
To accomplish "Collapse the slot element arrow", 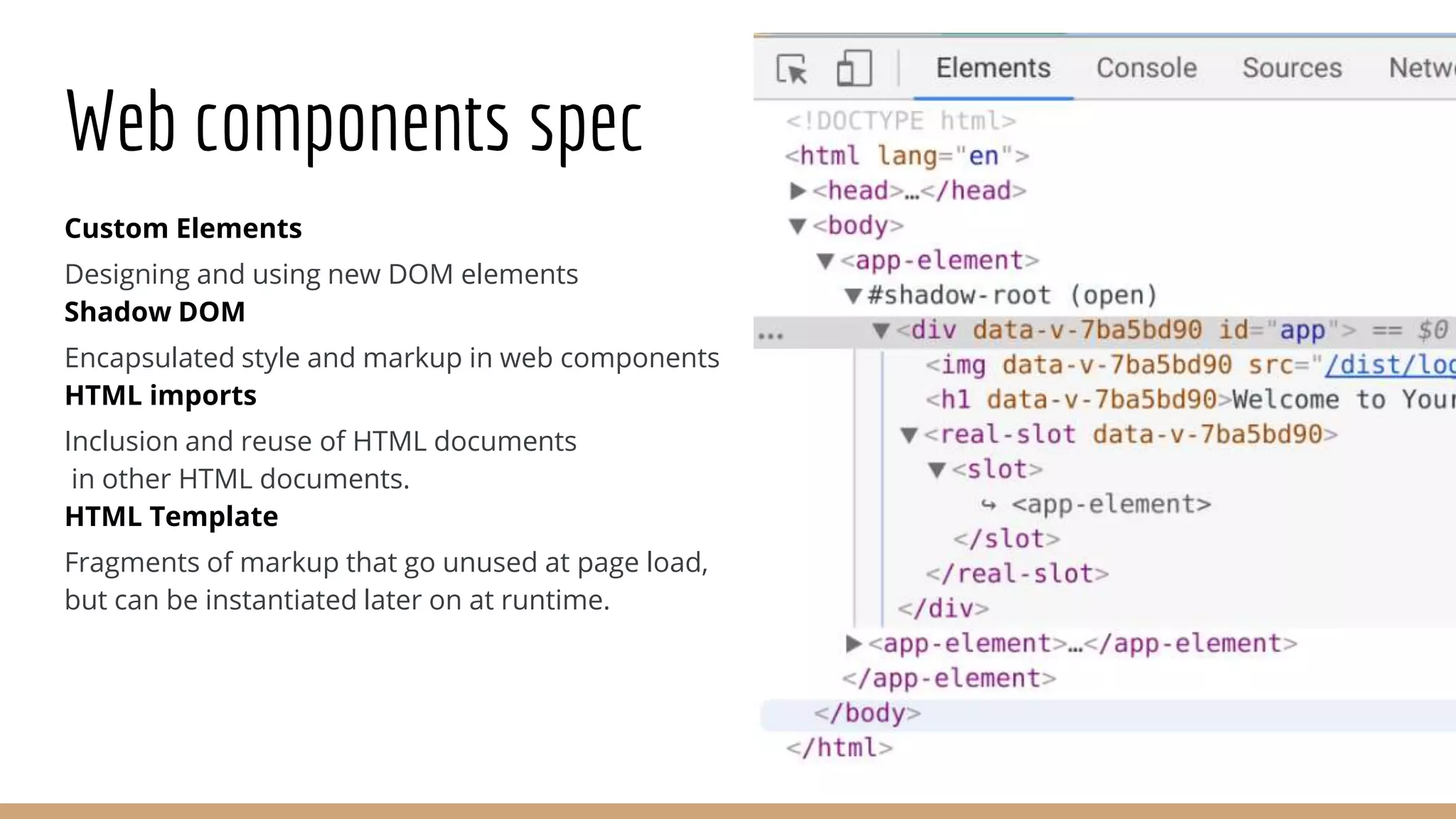I will pos(937,470).
